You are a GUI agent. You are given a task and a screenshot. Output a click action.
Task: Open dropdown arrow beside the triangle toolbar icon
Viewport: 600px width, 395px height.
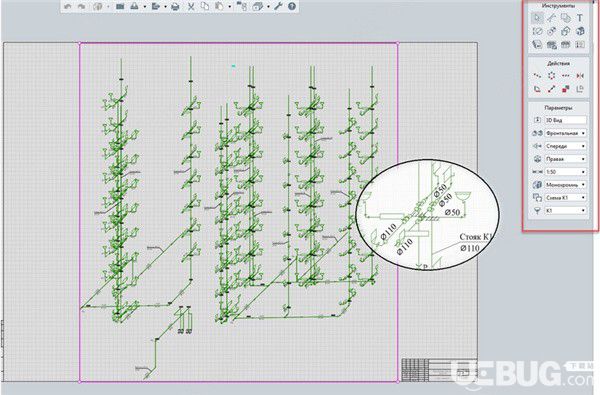pyautogui.click(x=145, y=7)
